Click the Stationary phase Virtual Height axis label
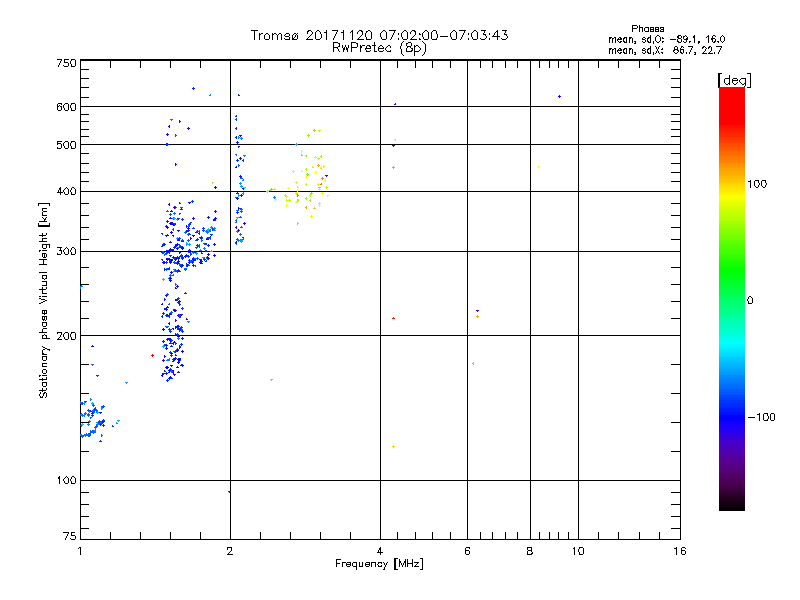This screenshot has height=600, width=800. (44, 300)
